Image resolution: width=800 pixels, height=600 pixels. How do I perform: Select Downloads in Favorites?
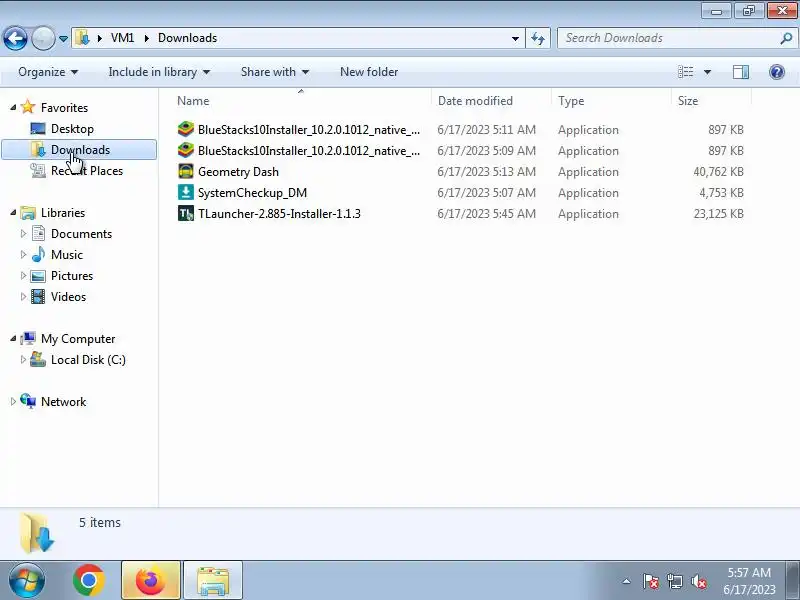tap(79, 149)
